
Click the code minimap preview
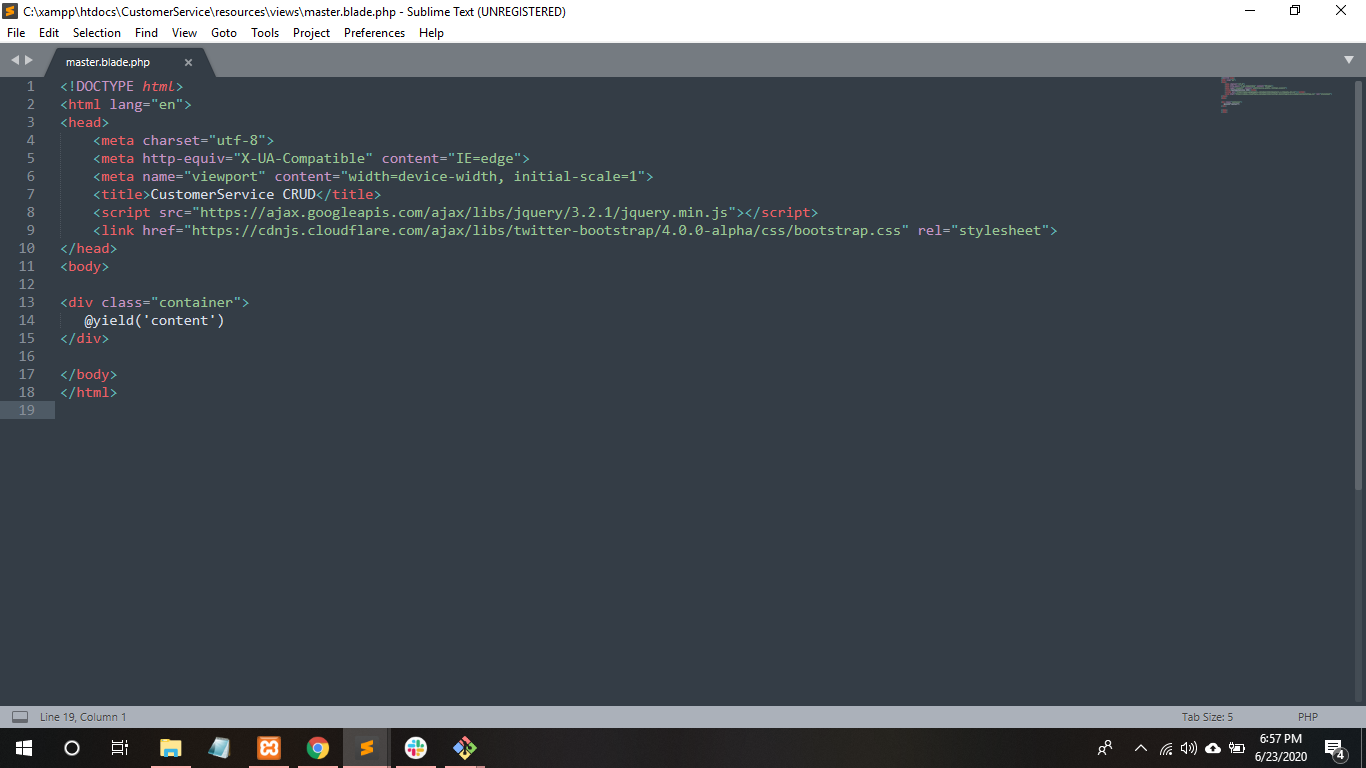pyautogui.click(x=1275, y=95)
